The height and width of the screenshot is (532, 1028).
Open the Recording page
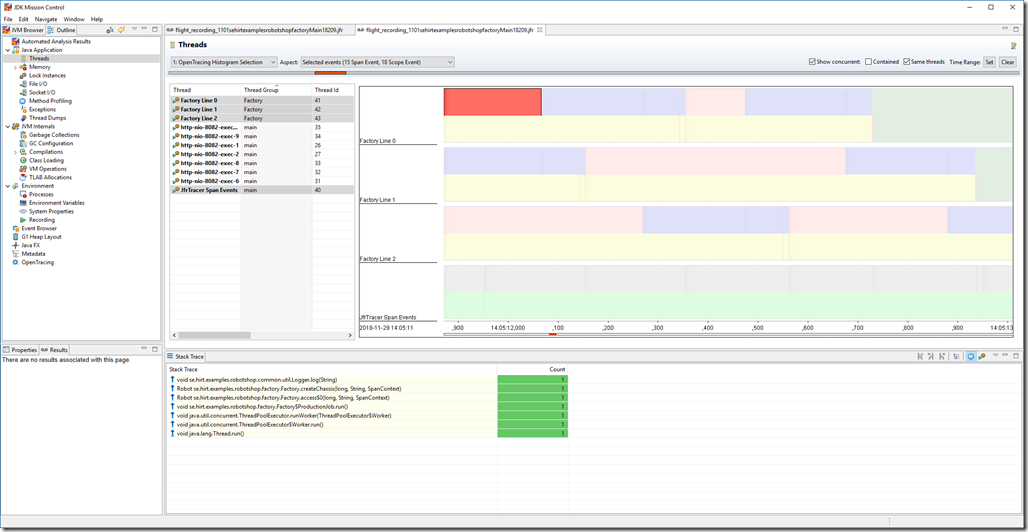(41, 220)
